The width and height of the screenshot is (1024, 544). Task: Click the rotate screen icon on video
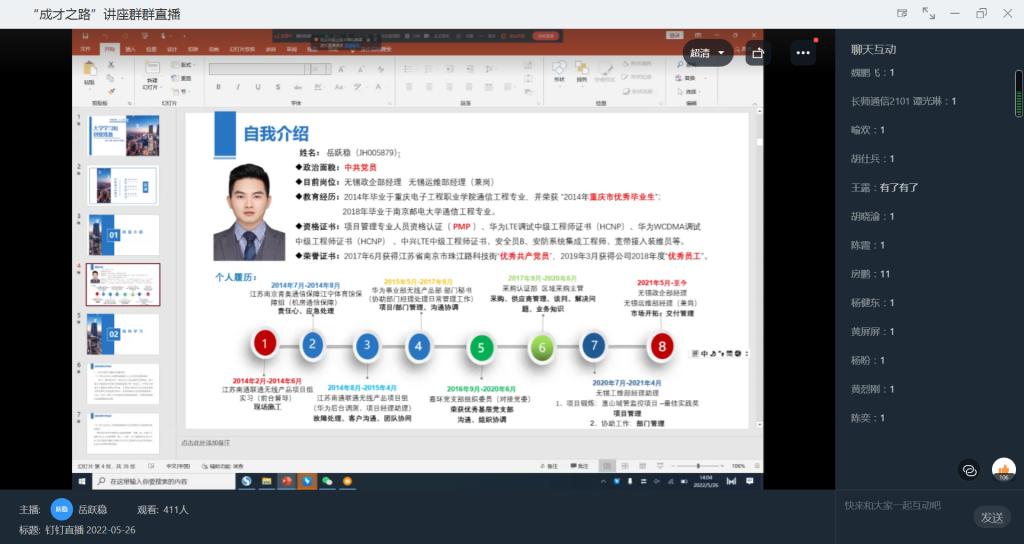[758, 53]
